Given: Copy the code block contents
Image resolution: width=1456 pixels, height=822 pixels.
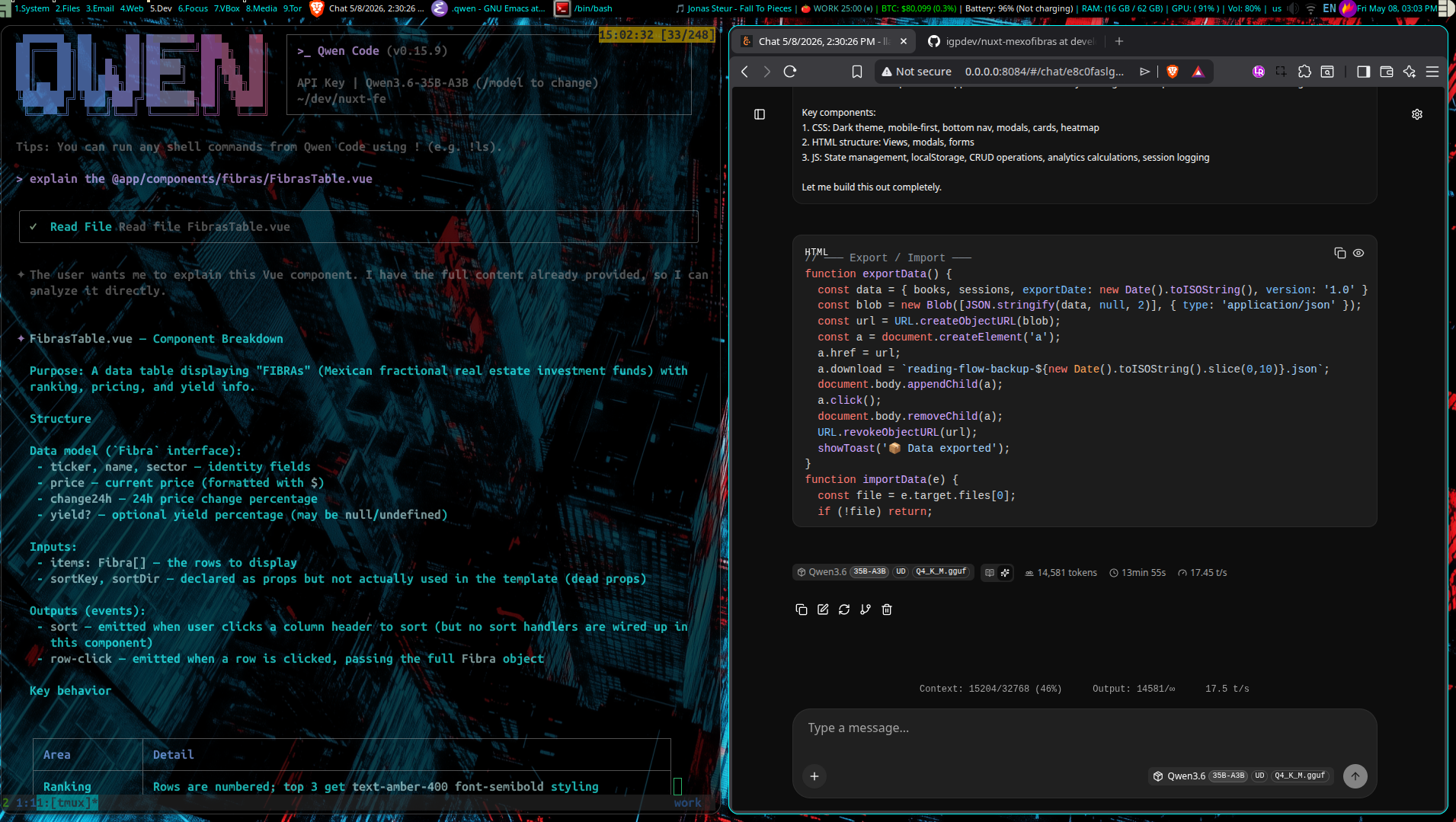Looking at the screenshot, I should pyautogui.click(x=1340, y=253).
